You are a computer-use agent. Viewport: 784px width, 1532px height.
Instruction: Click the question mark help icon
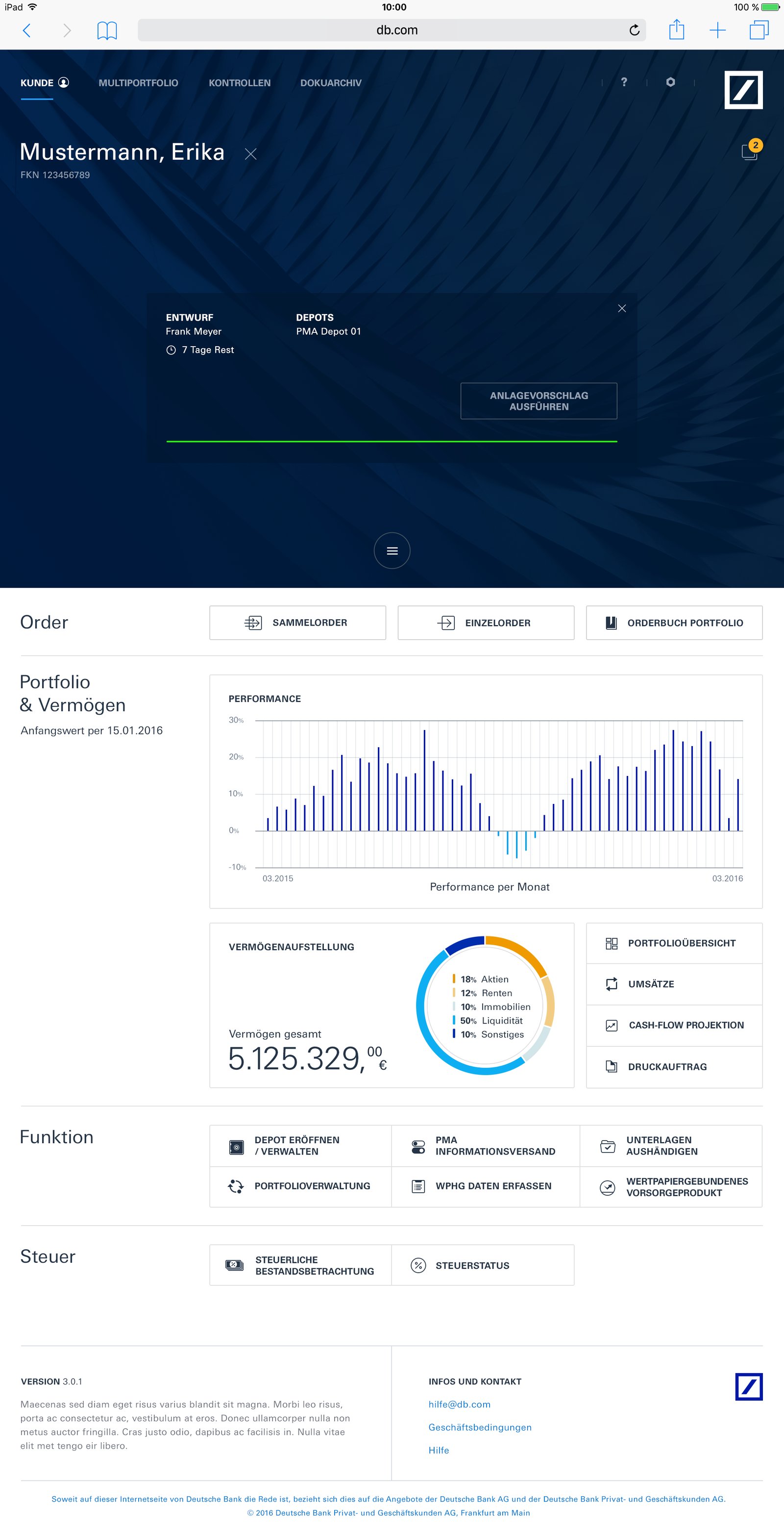coord(624,82)
